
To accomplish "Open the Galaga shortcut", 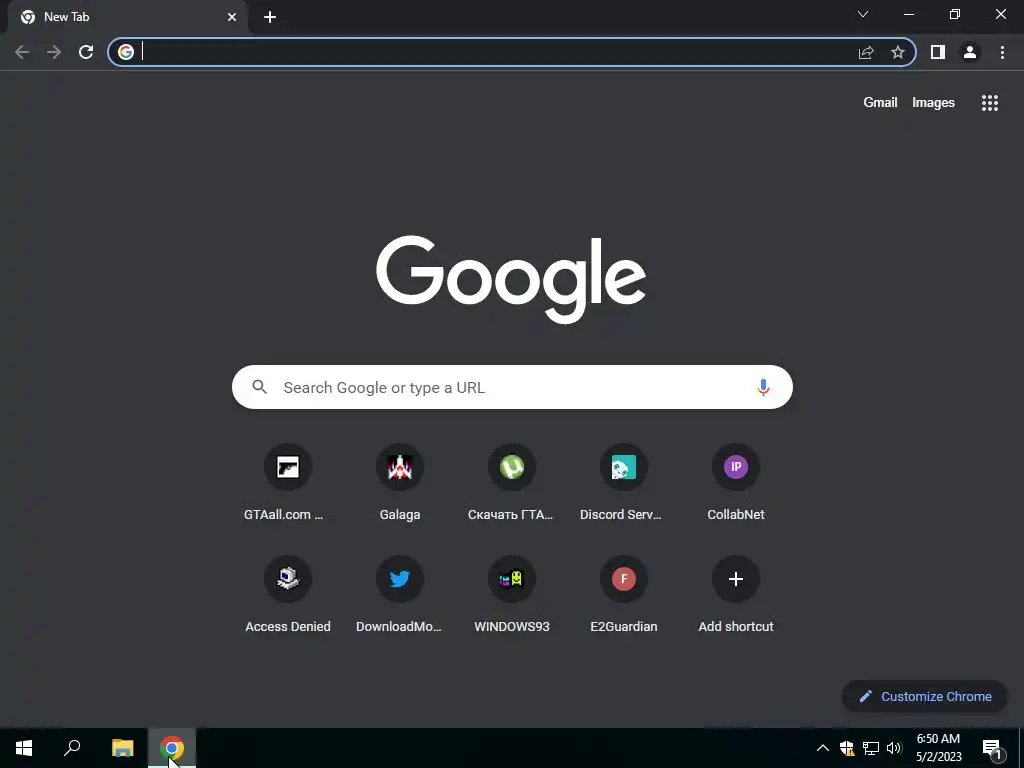I will pos(400,483).
